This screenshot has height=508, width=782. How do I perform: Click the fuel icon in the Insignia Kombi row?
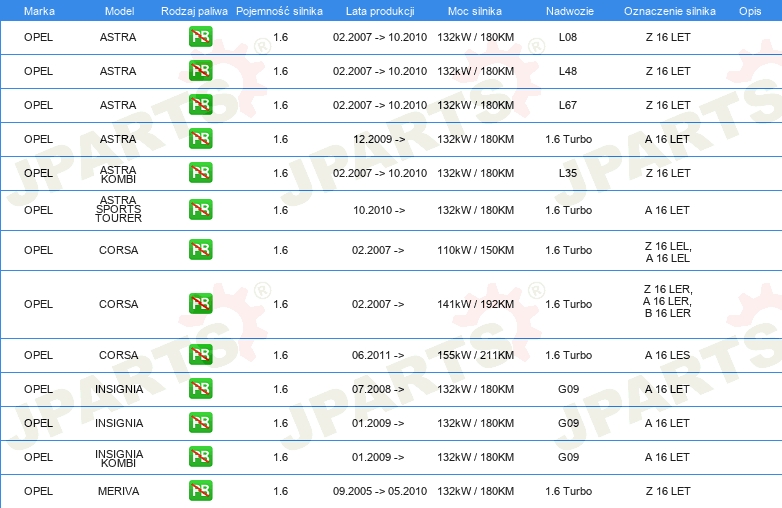click(x=200, y=456)
